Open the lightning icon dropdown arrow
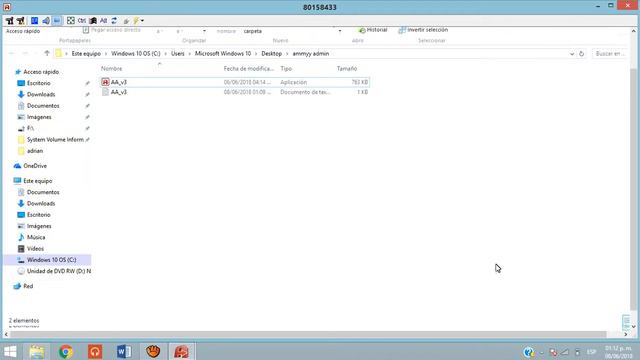The image size is (640, 360). [x=142, y=20]
